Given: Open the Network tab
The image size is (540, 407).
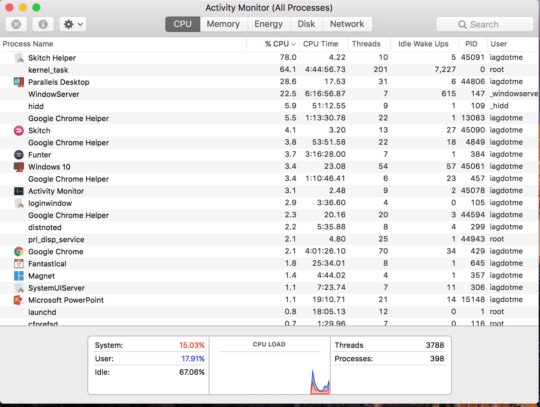Looking at the screenshot, I should tap(347, 24).
